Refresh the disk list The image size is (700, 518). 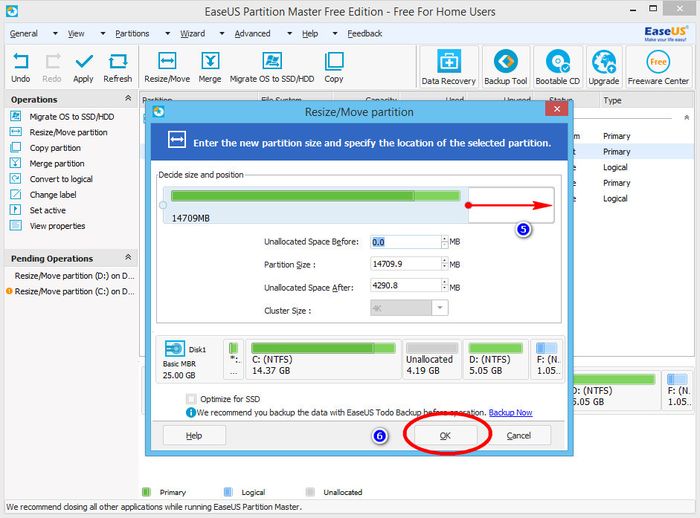pyautogui.click(x=118, y=61)
